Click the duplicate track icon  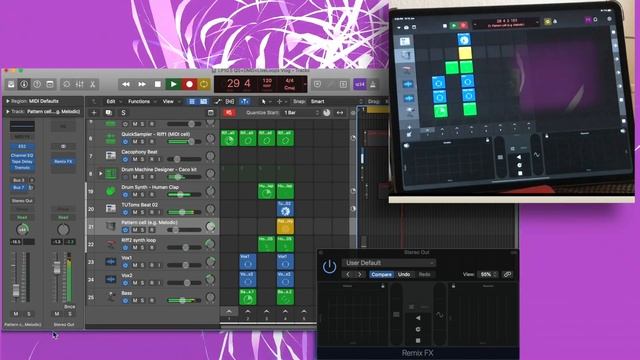click(x=109, y=113)
